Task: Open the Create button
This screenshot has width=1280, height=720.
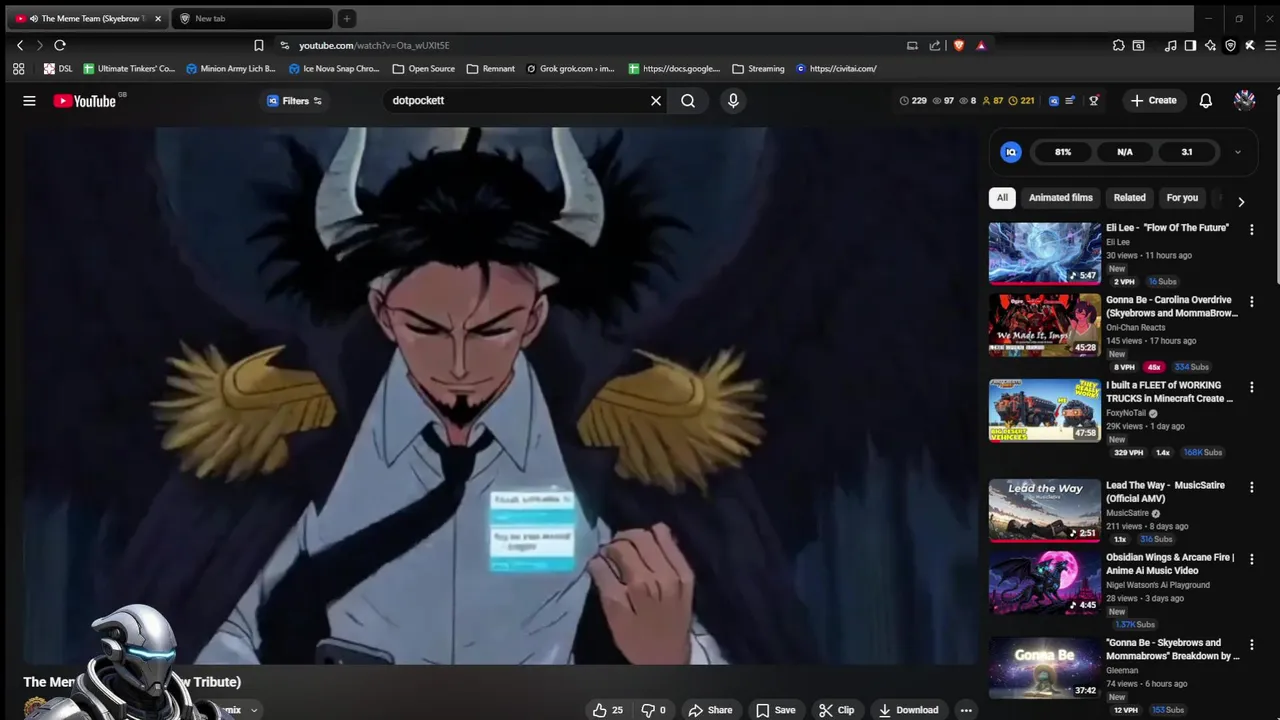Action: [x=1153, y=100]
